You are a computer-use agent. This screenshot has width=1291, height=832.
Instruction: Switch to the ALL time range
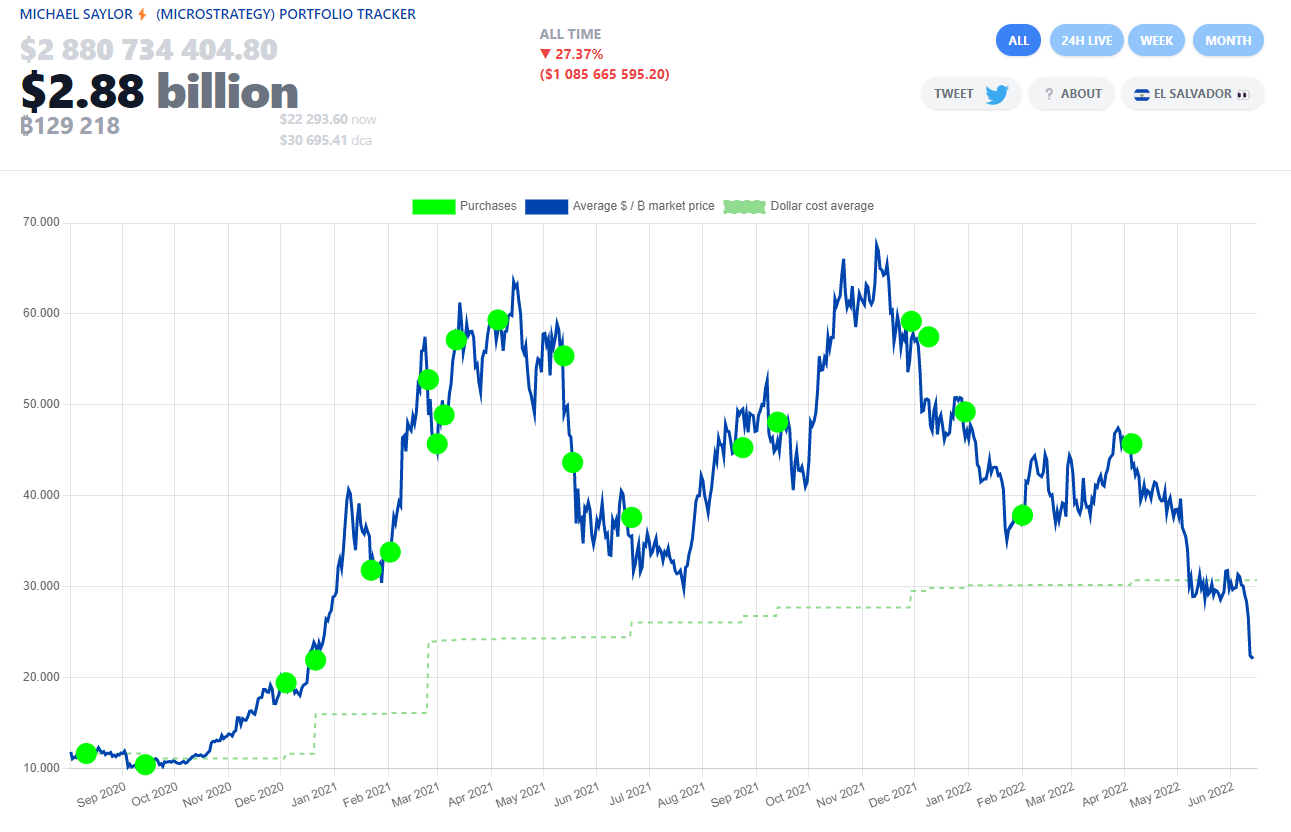pos(1018,41)
